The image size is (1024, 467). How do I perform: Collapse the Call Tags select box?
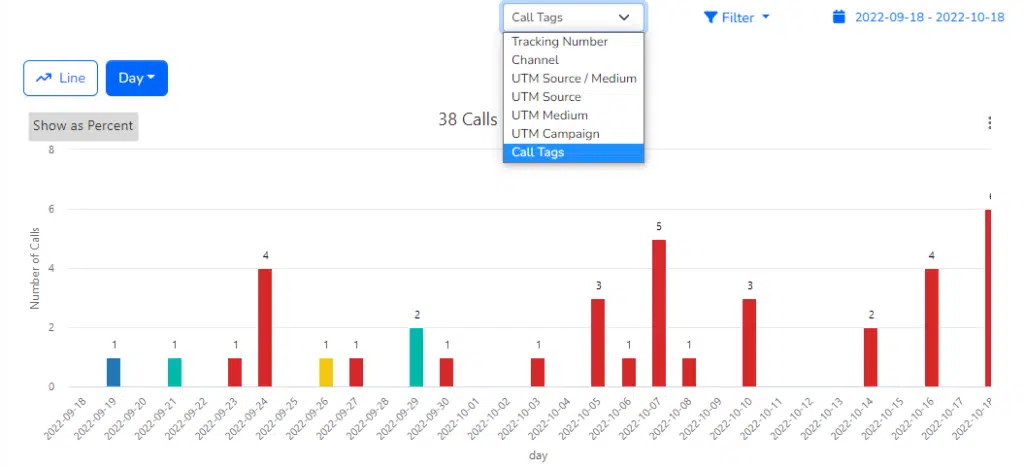click(x=573, y=18)
